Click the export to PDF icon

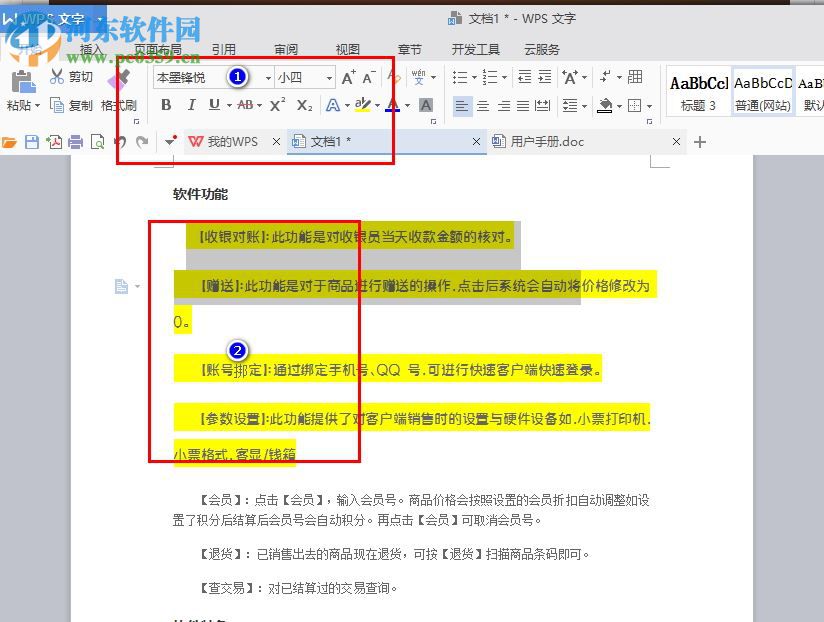57,142
